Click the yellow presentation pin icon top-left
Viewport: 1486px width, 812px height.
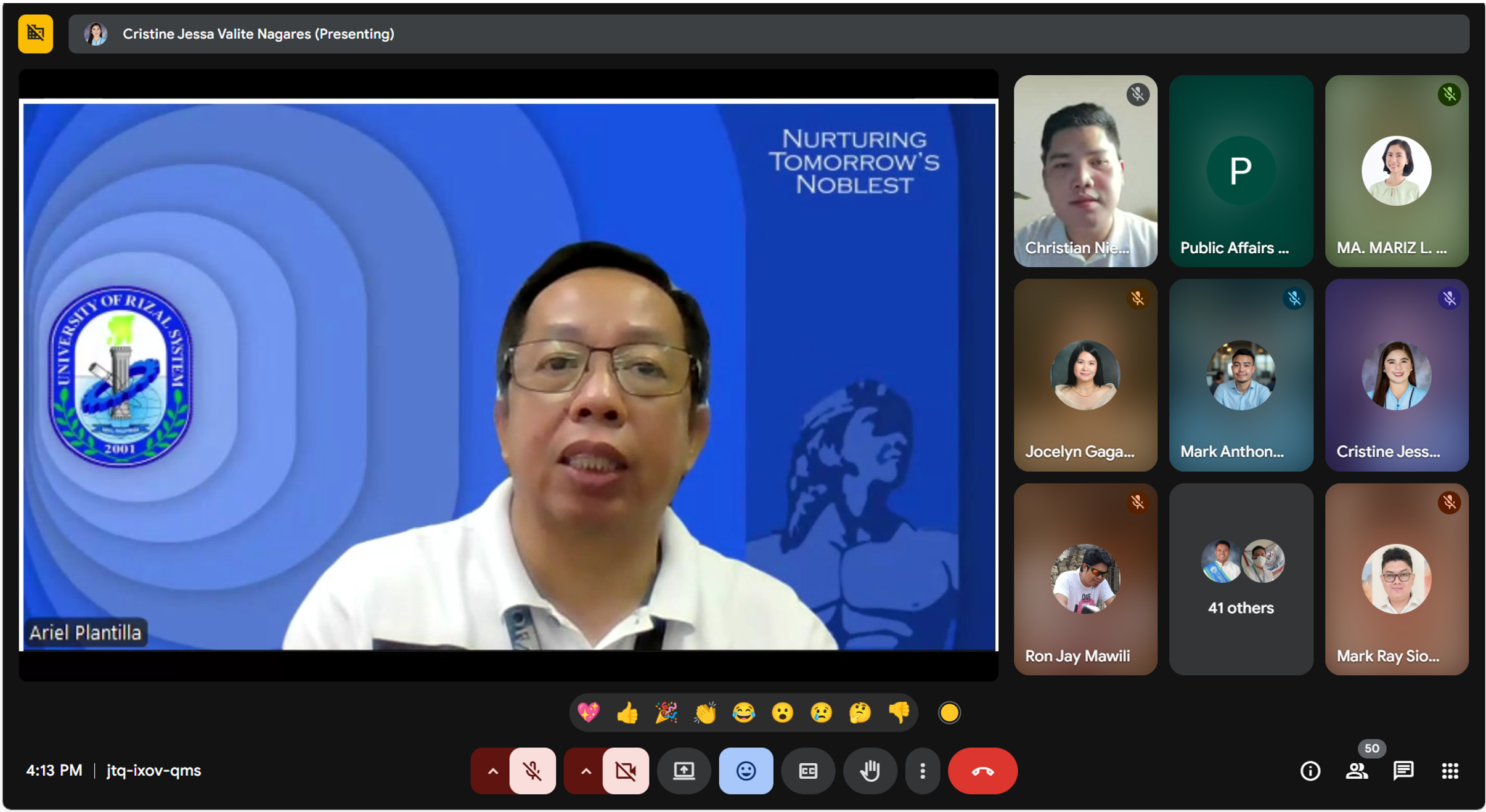point(35,34)
